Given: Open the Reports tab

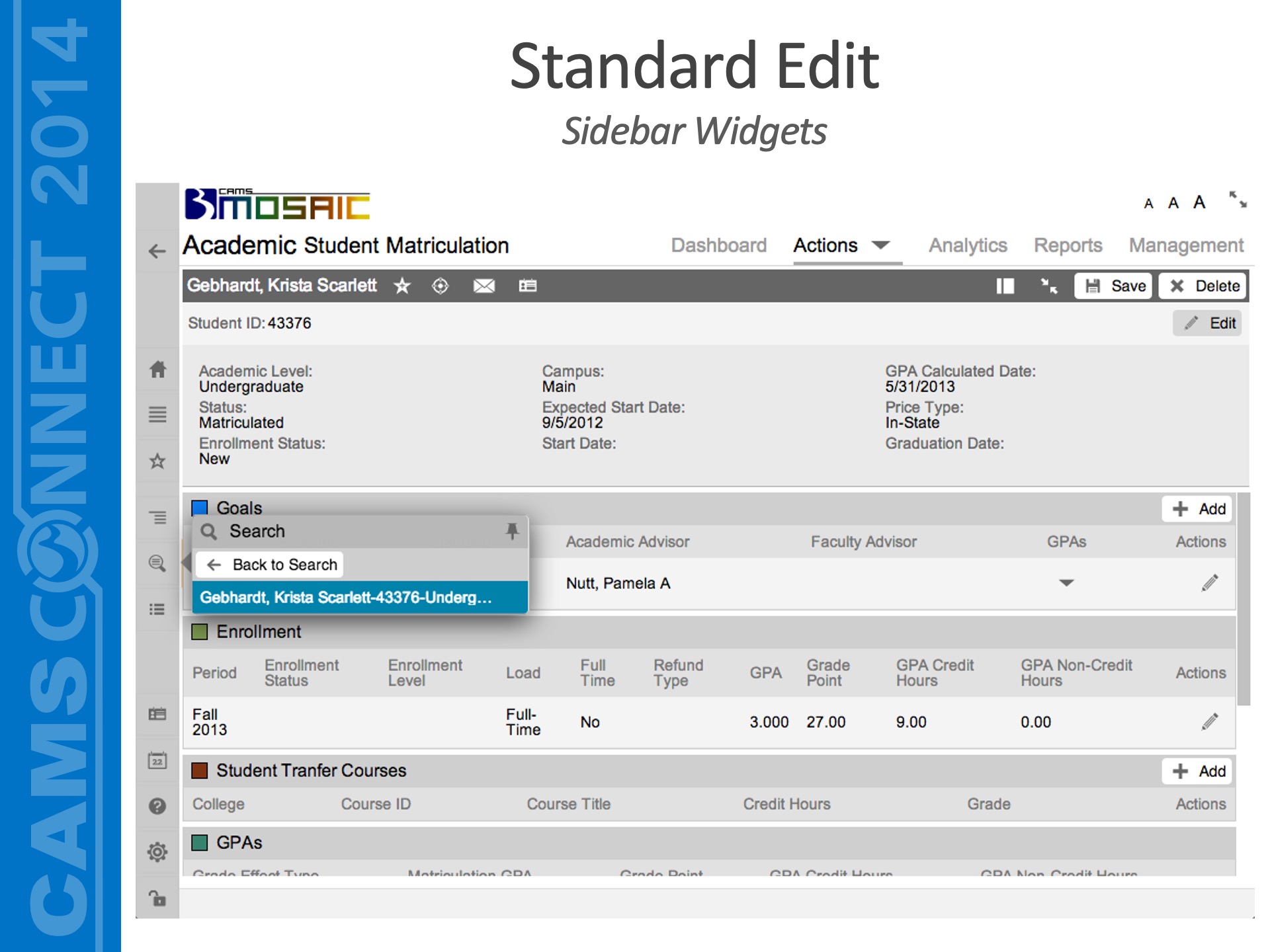Looking at the screenshot, I should [x=1068, y=245].
